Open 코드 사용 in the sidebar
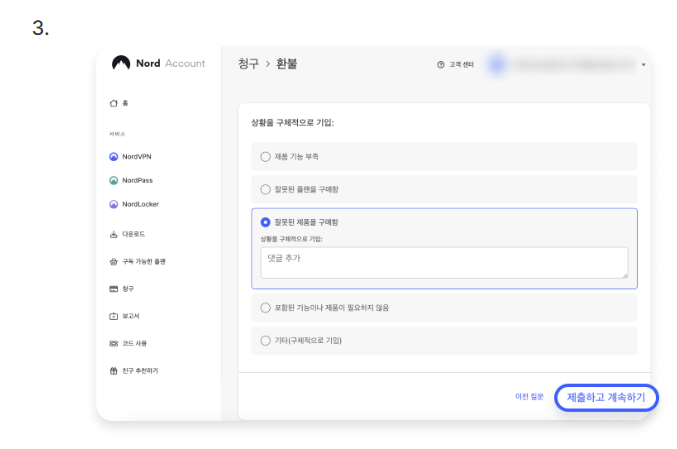This screenshot has height=449, width=677. [x=128, y=343]
